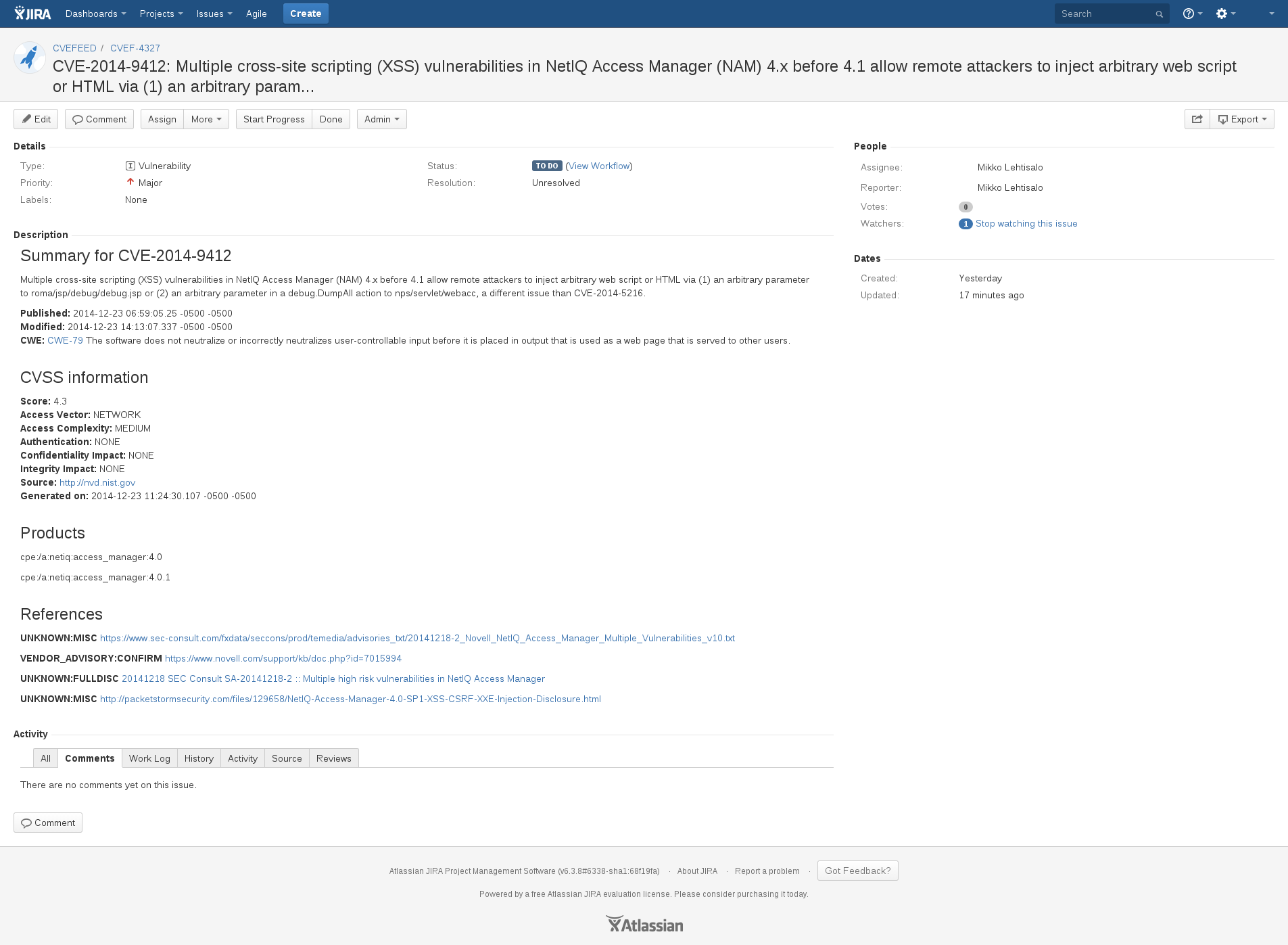The width and height of the screenshot is (1288, 945).
Task: Click the TO DO status badge
Action: [x=547, y=166]
